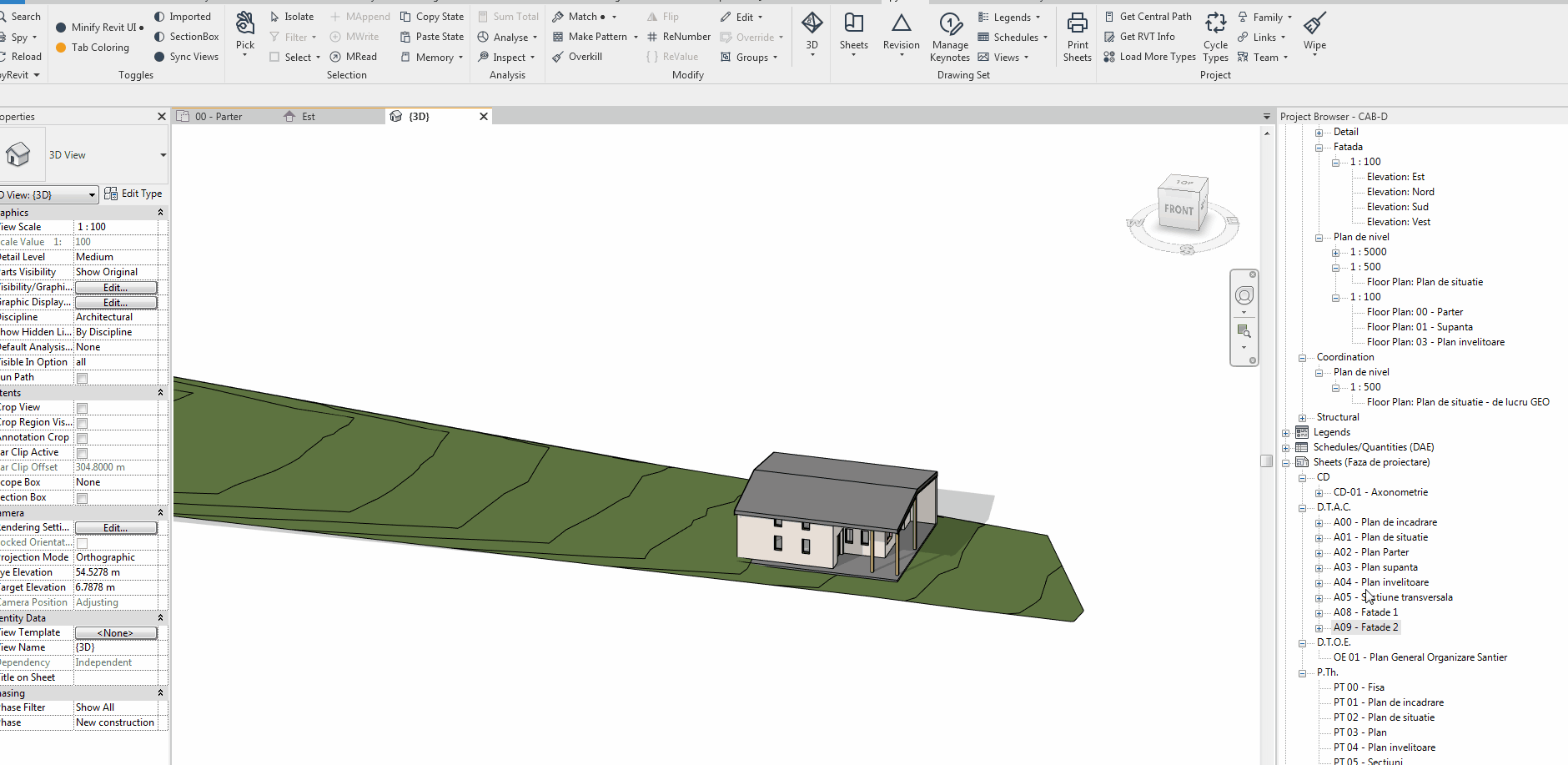This screenshot has width=1568, height=765.
Task: Click the View Name input field
Action: click(117, 647)
